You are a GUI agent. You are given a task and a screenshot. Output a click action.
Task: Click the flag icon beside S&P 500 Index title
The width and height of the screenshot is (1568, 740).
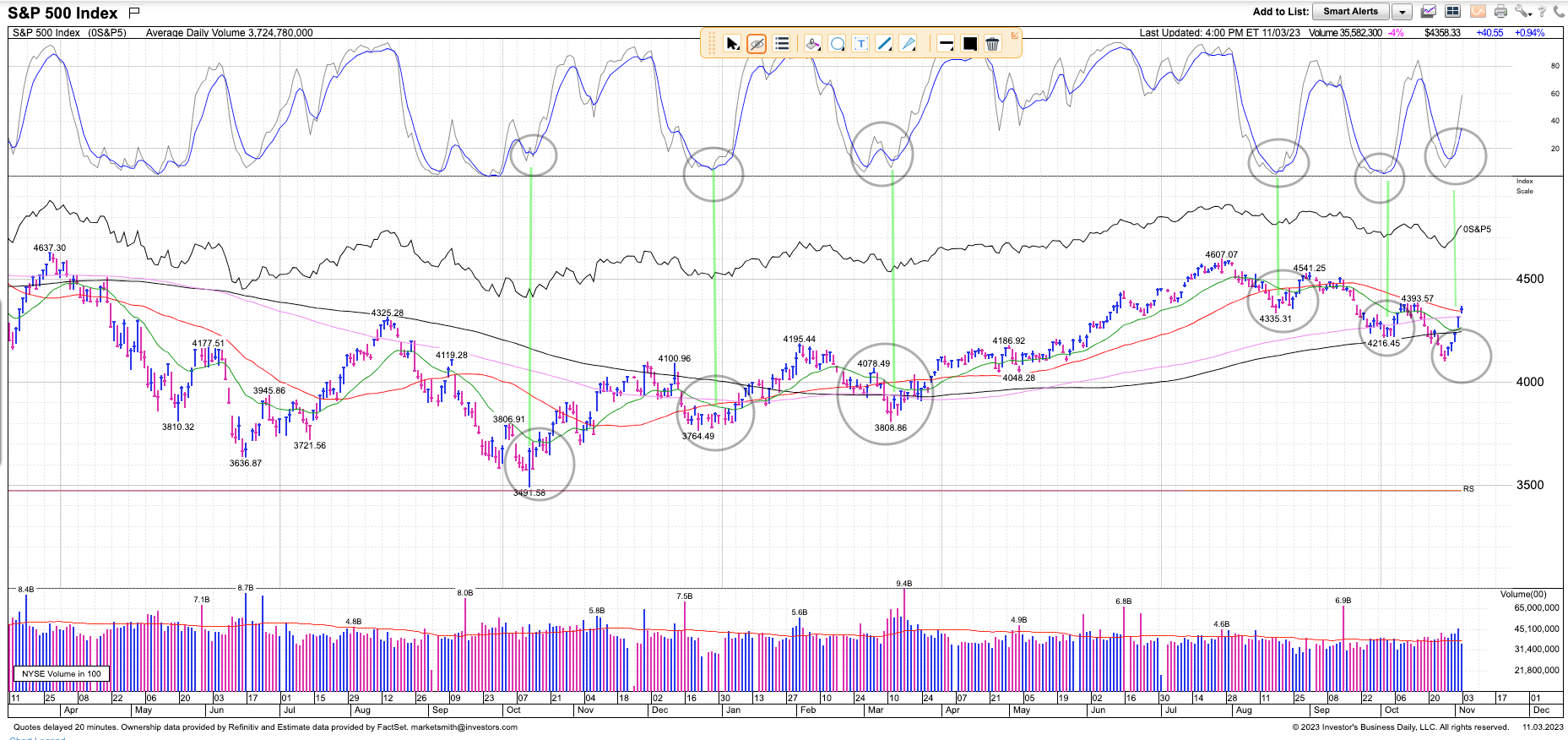pyautogui.click(x=134, y=12)
